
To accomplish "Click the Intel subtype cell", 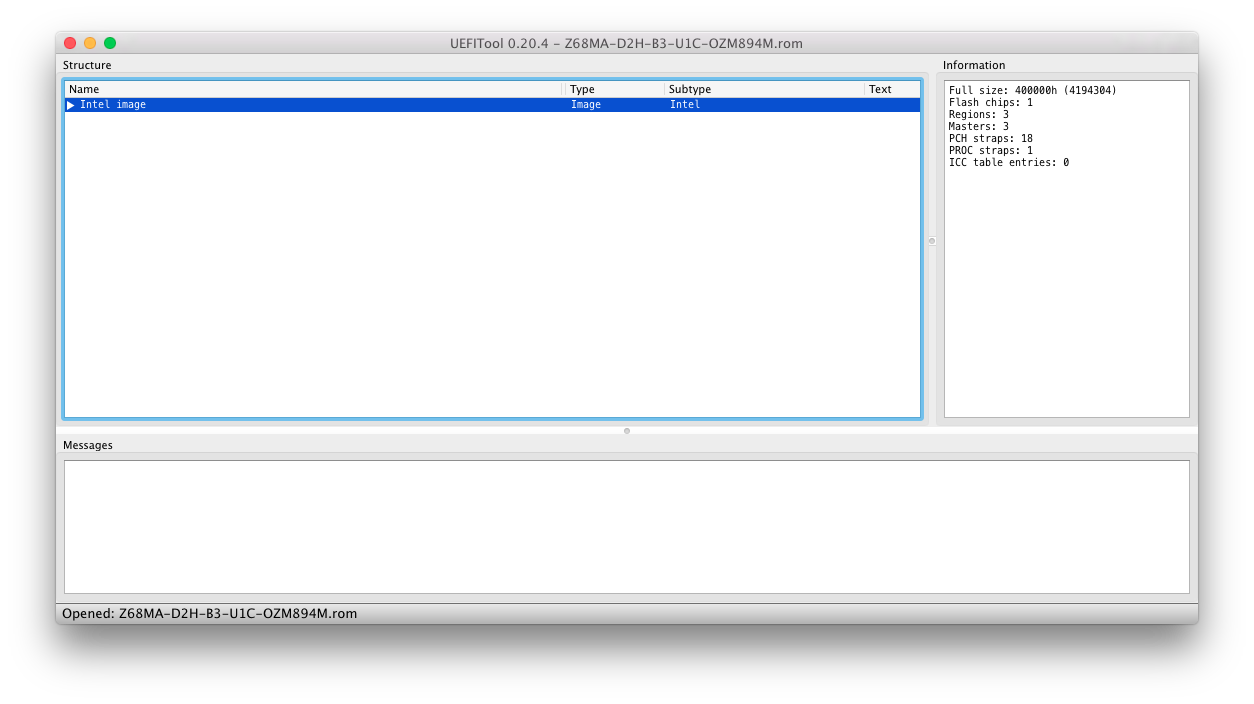I will pos(685,105).
